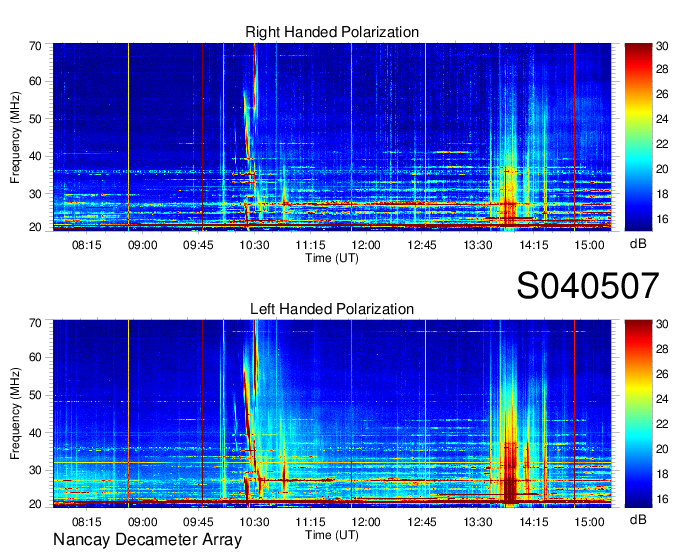Image resolution: width=680 pixels, height=552 pixels.
Task: Click the 13:30 tick on the top plot
Action: pyautogui.click(x=478, y=245)
